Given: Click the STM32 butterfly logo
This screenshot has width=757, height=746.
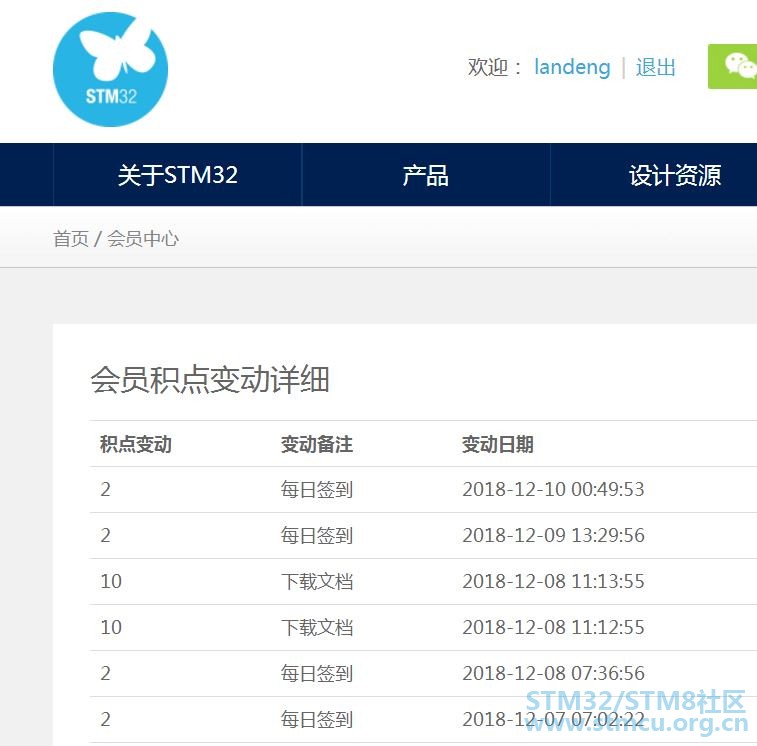Looking at the screenshot, I should pos(111,70).
